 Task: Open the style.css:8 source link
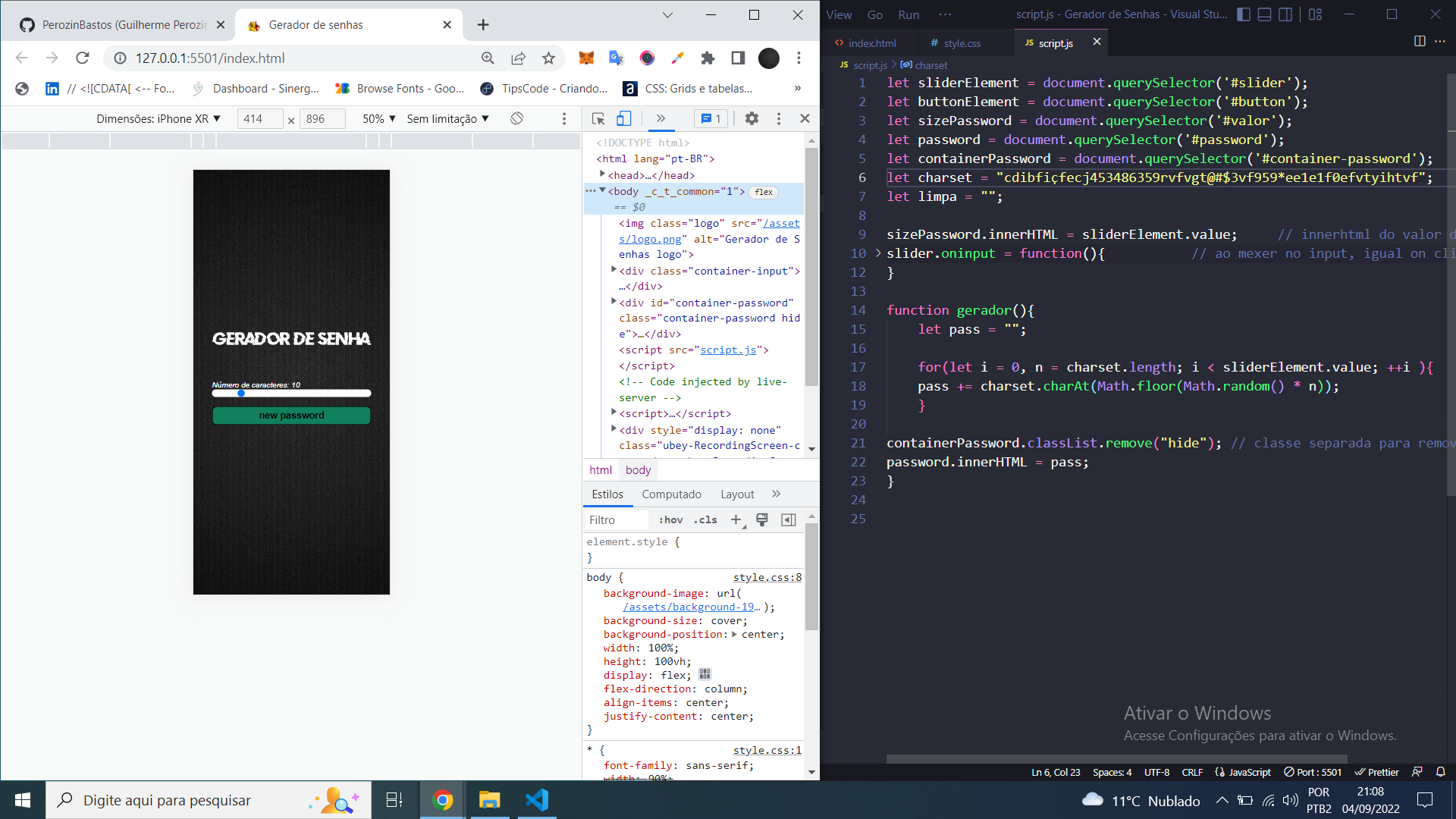767,577
